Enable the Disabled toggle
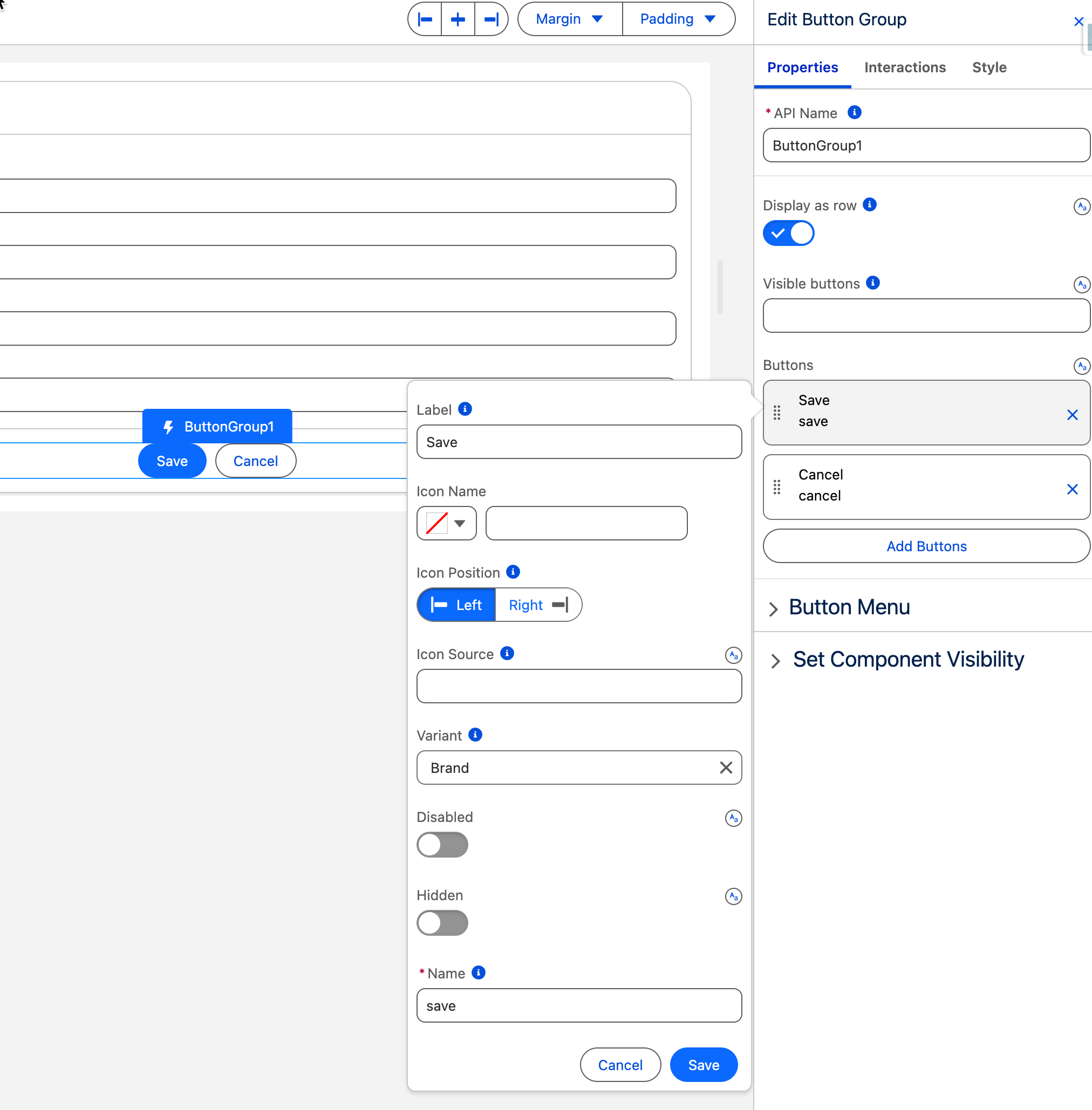Image resolution: width=1092 pixels, height=1110 pixels. pyautogui.click(x=442, y=845)
